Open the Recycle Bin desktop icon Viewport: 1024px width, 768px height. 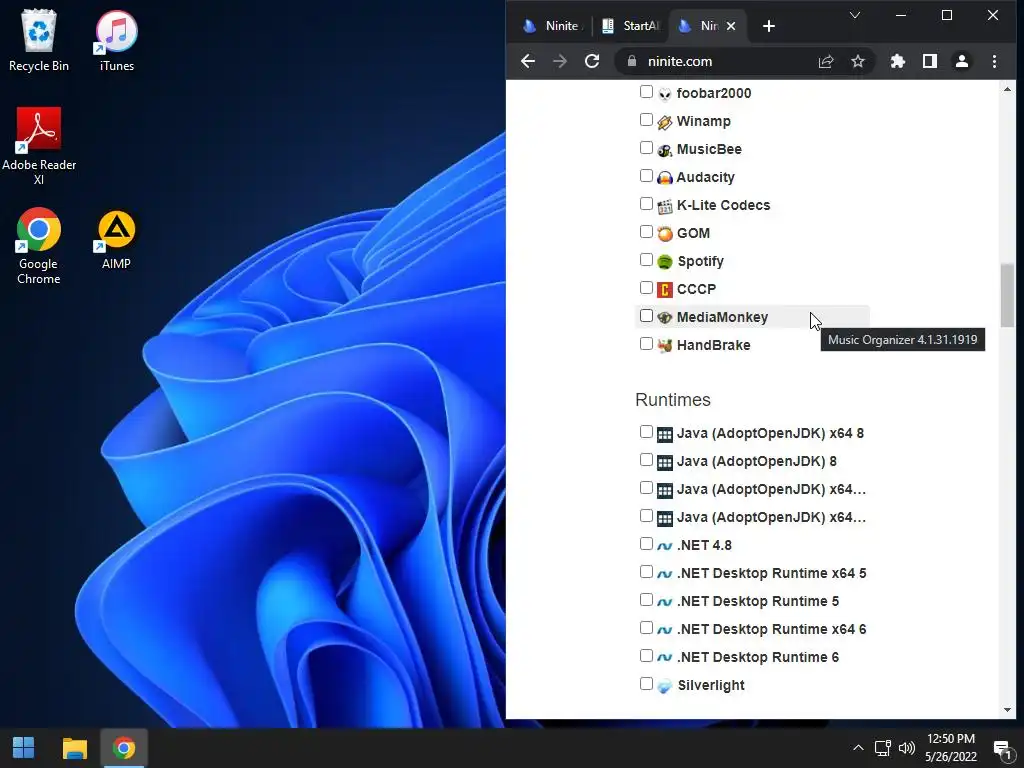pos(39,40)
